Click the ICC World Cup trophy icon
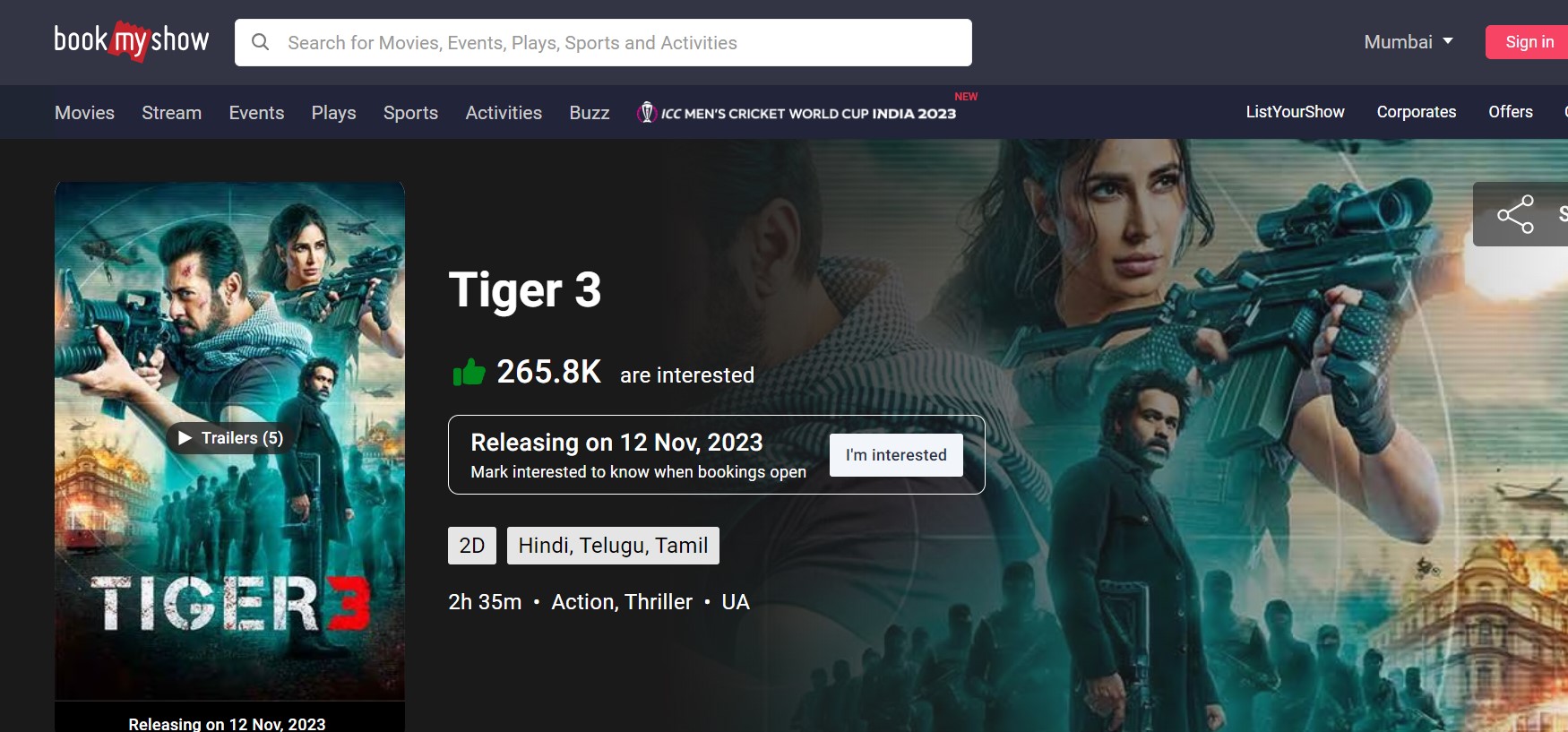The image size is (1568, 732). tap(646, 113)
